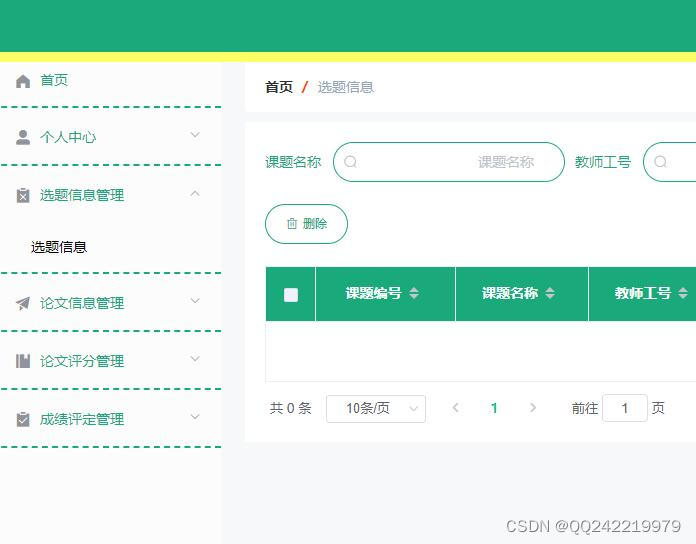
Task: Expand the 论文评分管理 chevron
Action: [195, 359]
